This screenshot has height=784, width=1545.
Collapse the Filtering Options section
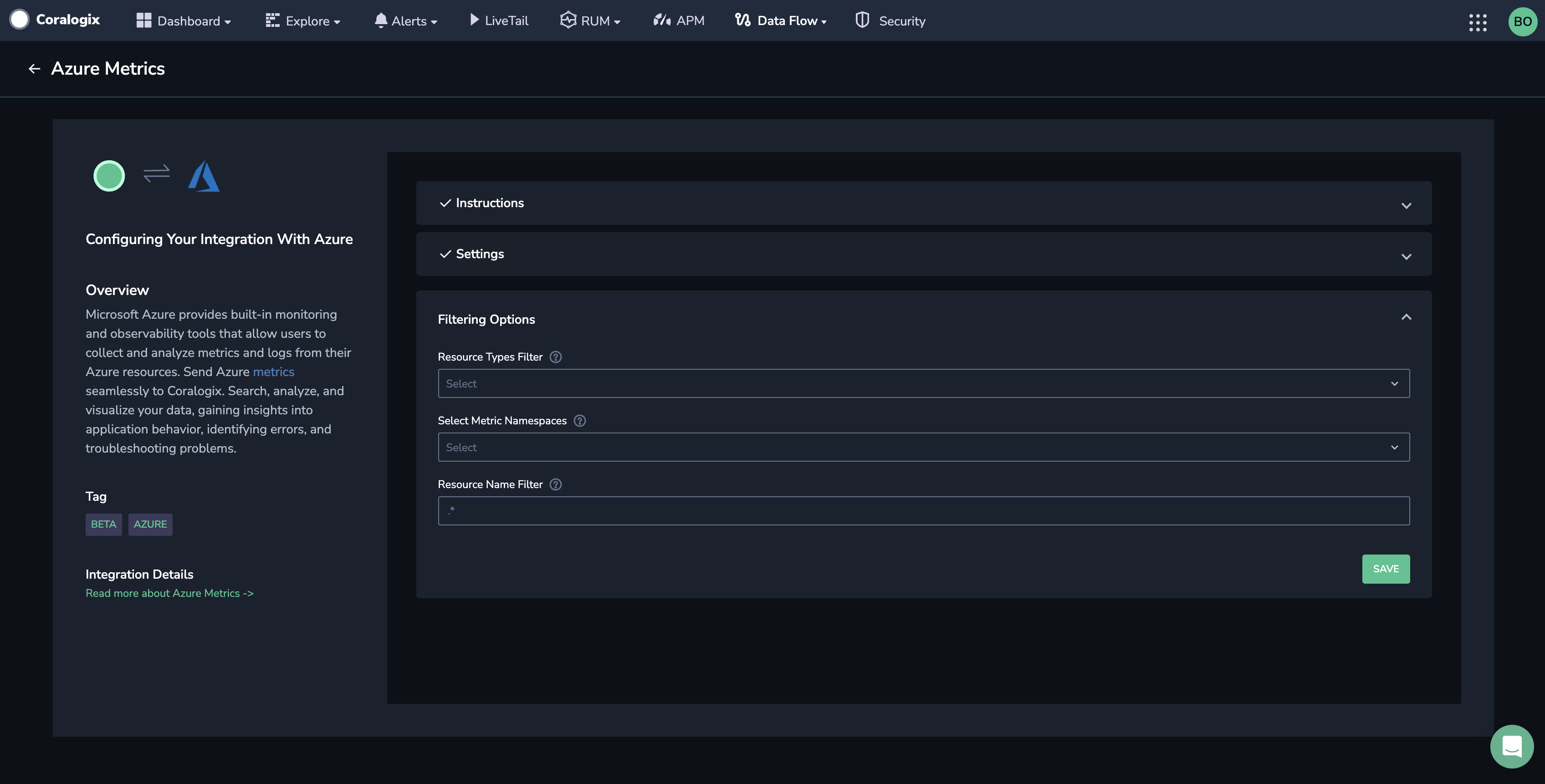coord(1406,317)
